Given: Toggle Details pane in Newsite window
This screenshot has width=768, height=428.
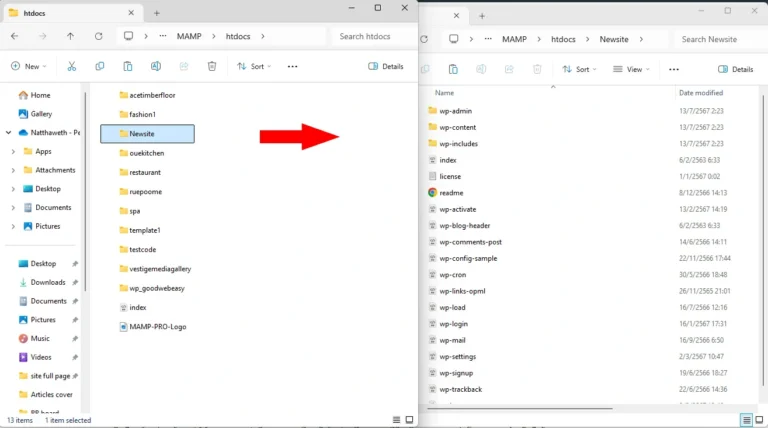Looking at the screenshot, I should [735, 69].
